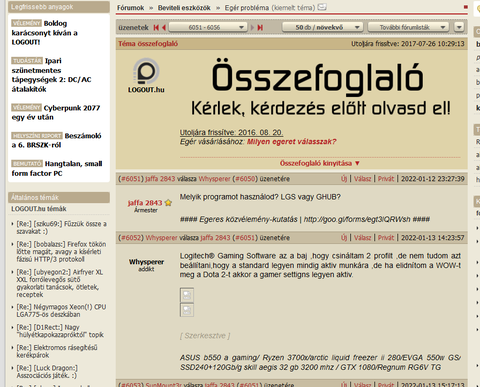Open the Firefox tökön lőtte magát topic
This screenshot has width=480, height=387.
pos(61,252)
